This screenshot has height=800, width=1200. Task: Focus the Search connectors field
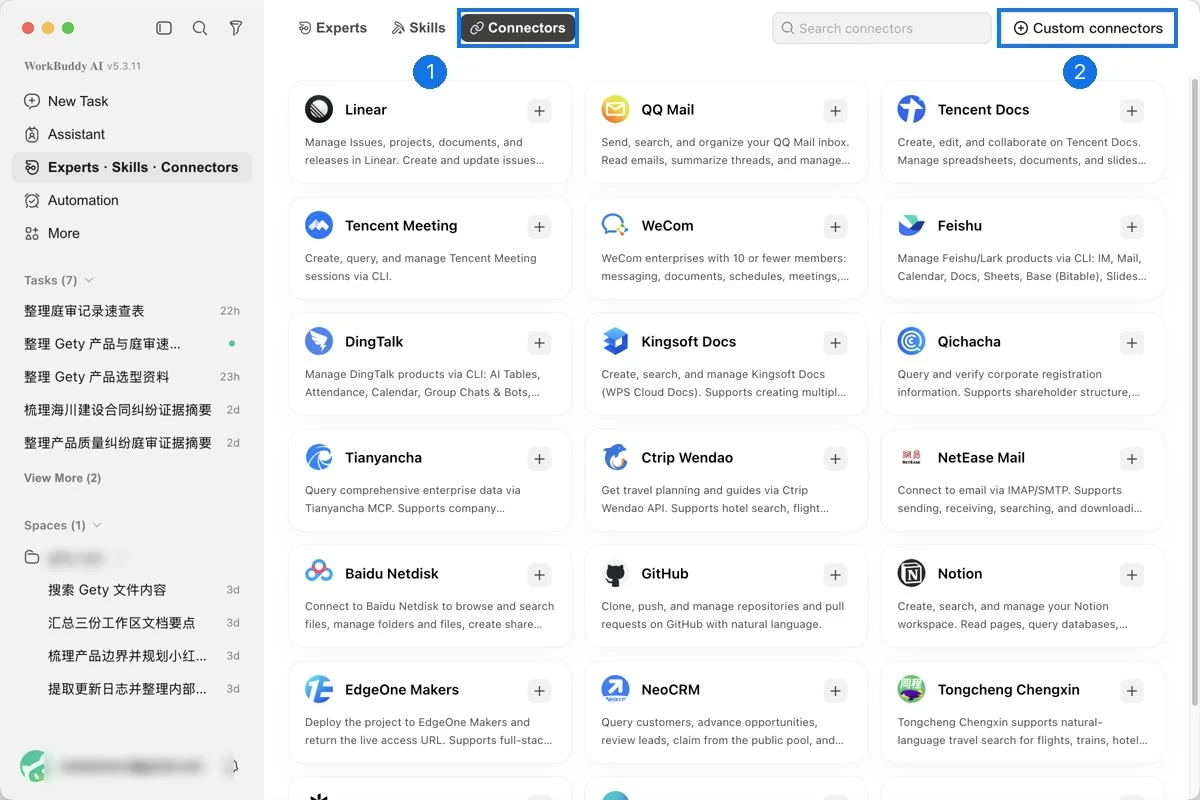881,28
